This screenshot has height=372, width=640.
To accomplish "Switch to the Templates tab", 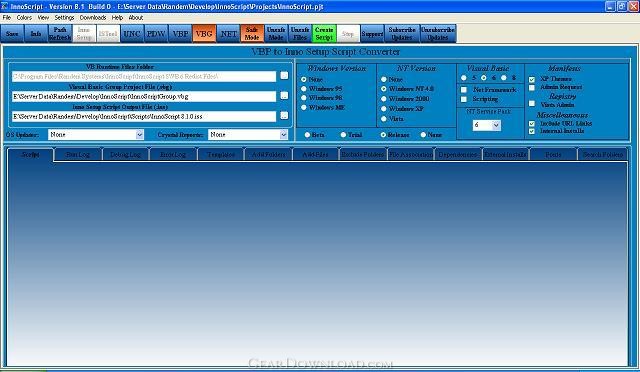I will coord(221,155).
